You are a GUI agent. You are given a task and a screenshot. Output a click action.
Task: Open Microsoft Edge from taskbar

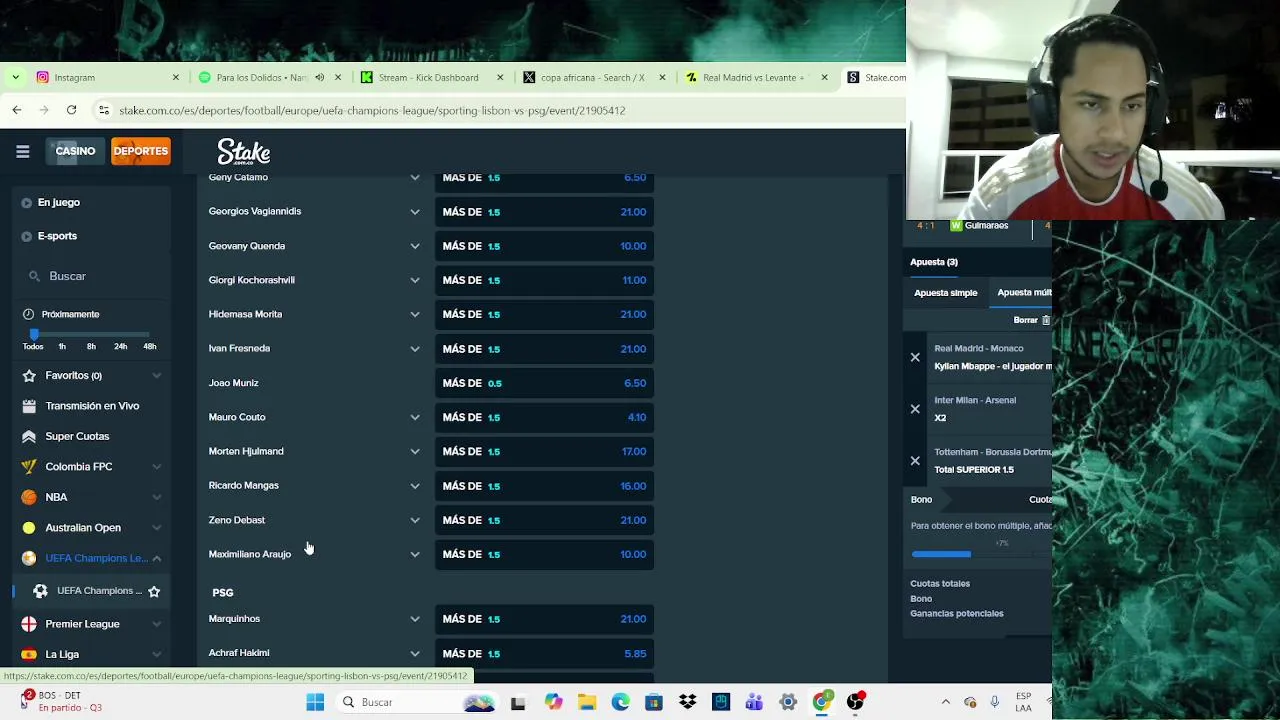click(620, 702)
